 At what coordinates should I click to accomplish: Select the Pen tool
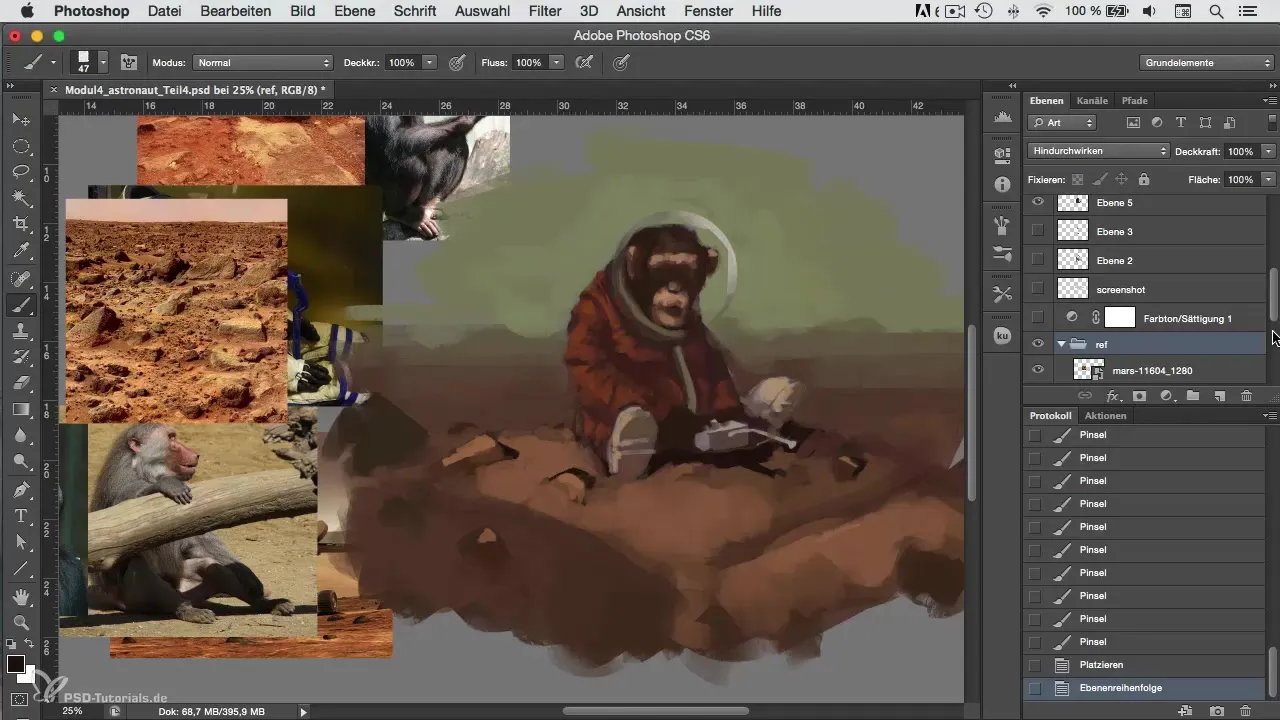click(20, 490)
